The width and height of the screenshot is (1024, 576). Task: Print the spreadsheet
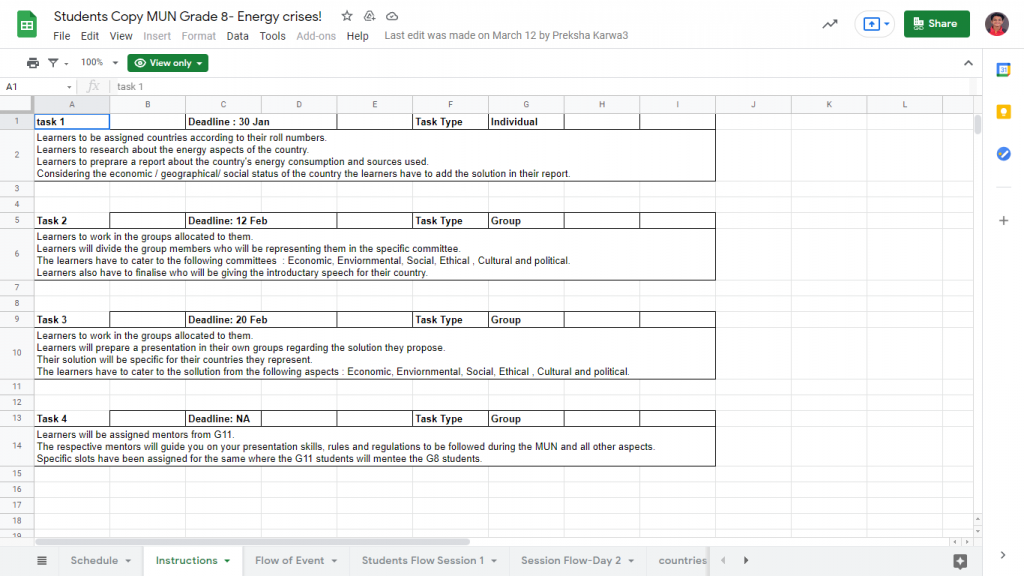(33, 63)
